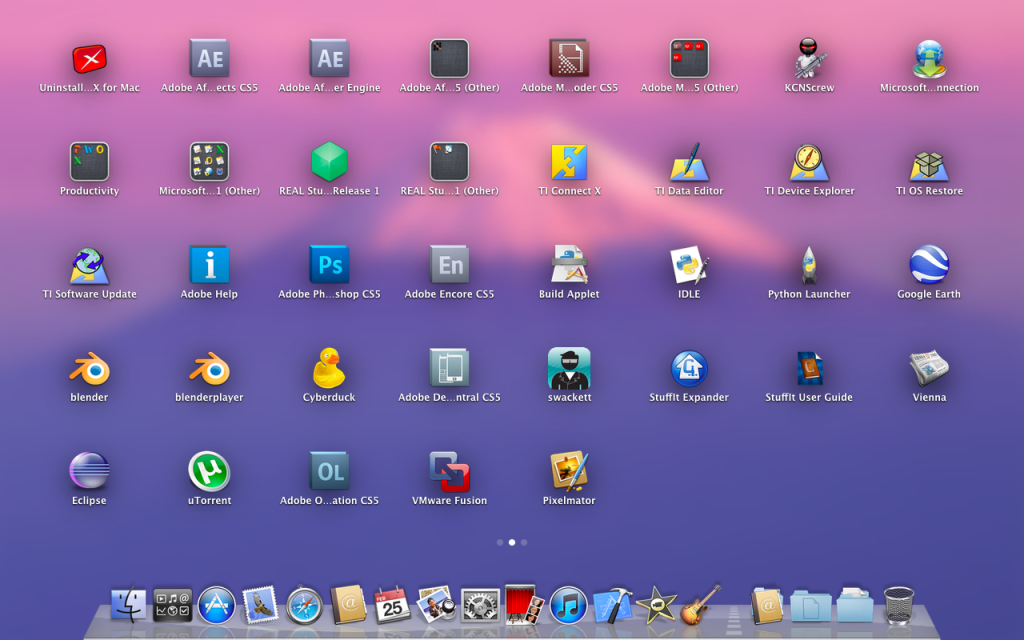Launch the blender app

89,369
